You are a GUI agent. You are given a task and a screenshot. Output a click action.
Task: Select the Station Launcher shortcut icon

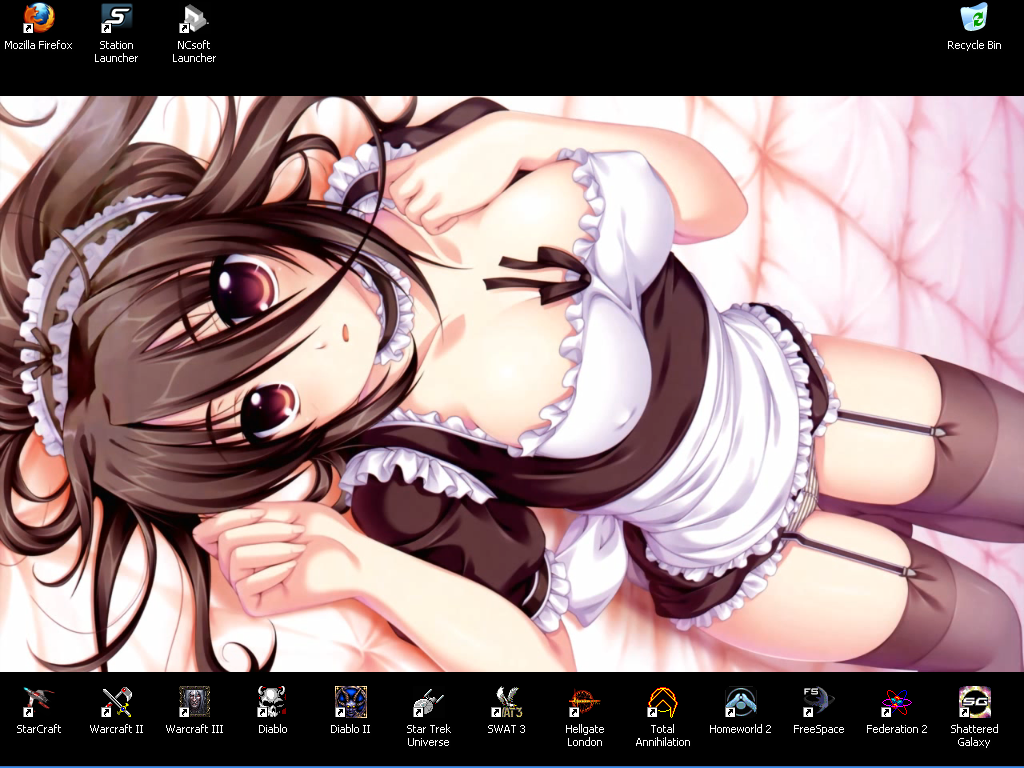point(116,18)
